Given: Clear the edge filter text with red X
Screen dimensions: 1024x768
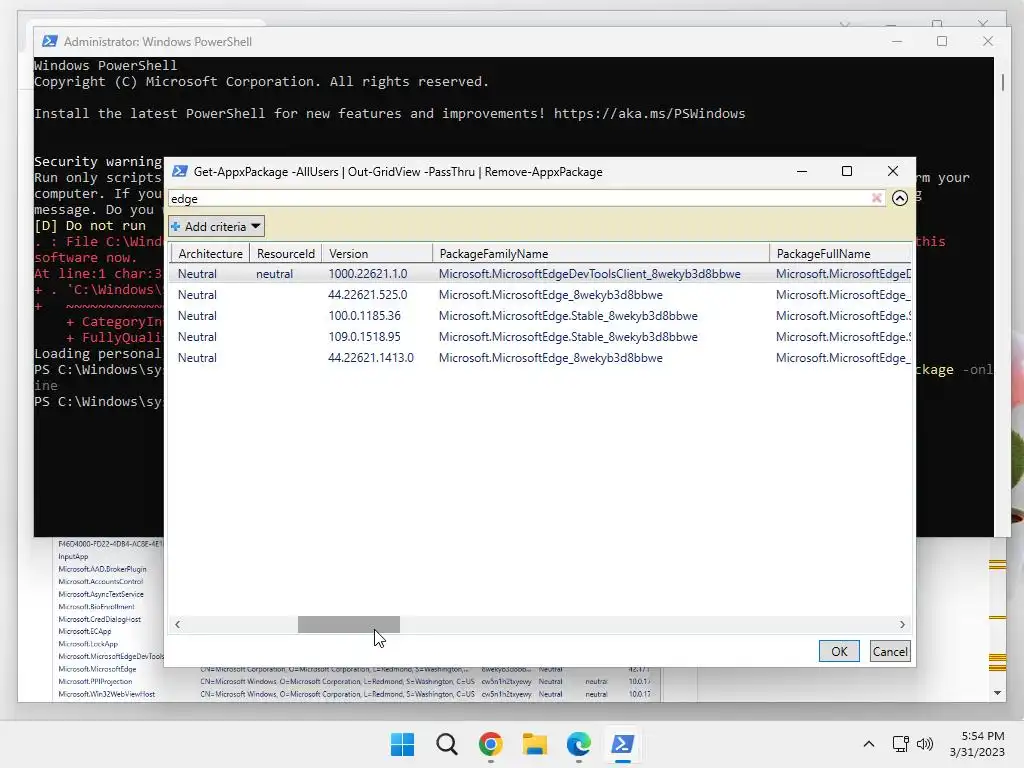Looking at the screenshot, I should (876, 198).
